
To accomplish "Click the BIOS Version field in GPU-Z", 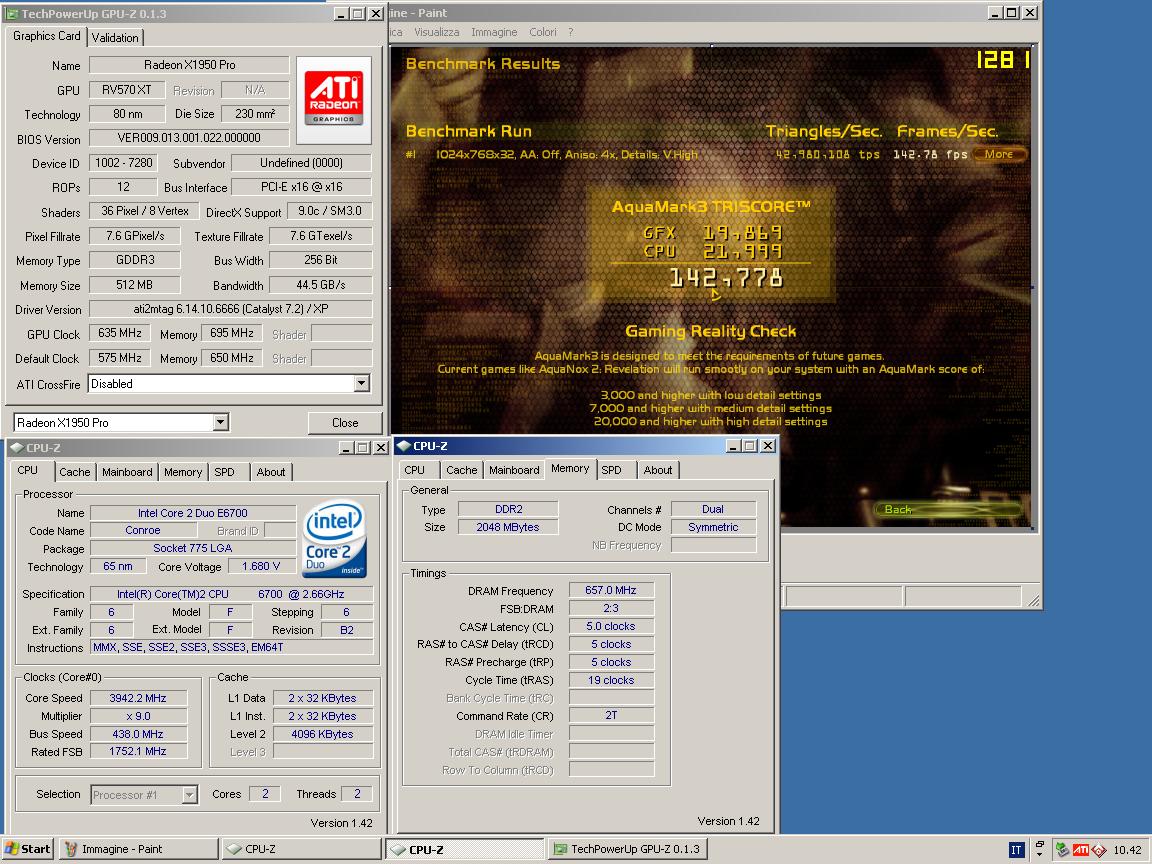I will click(190, 138).
